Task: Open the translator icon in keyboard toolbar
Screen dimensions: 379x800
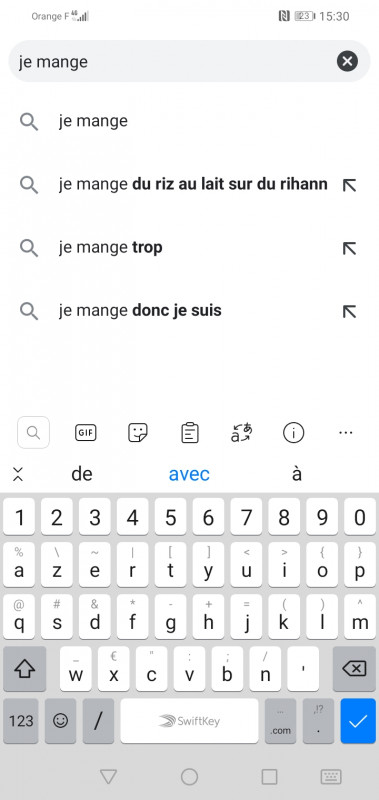Action: coord(241,433)
